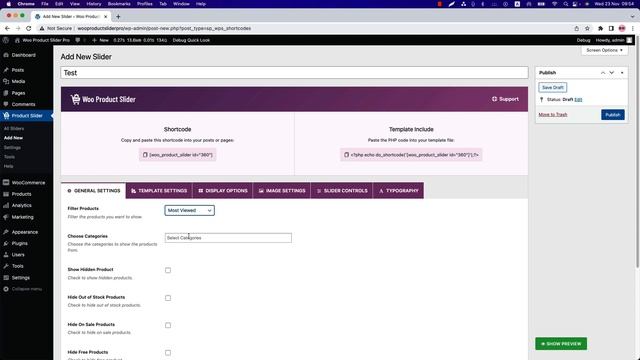This screenshot has width=640, height=360.
Task: Expand the Screen Options panel
Action: pyautogui.click(x=604, y=50)
